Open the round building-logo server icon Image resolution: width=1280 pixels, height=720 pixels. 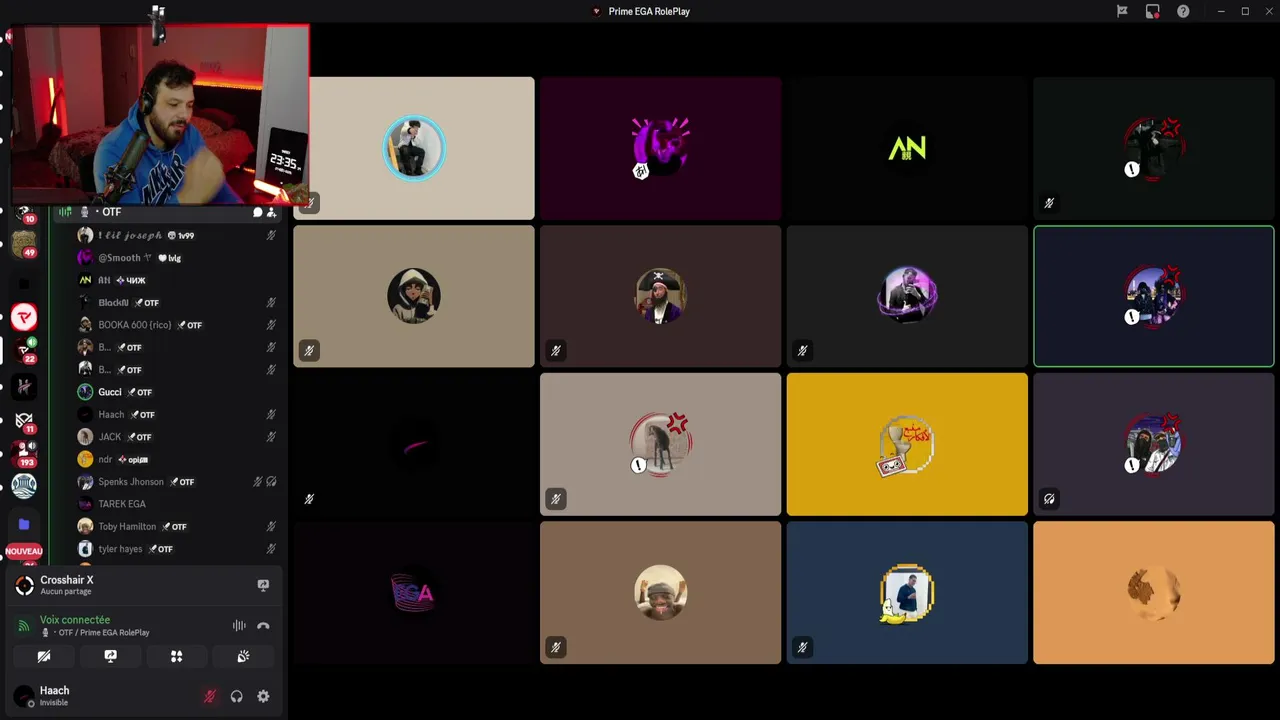pos(24,486)
